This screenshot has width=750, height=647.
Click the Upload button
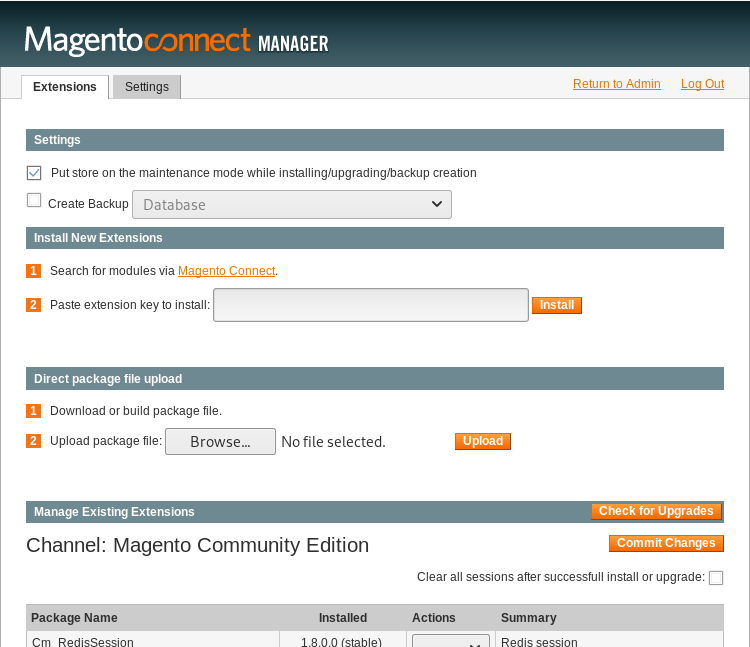(x=483, y=441)
